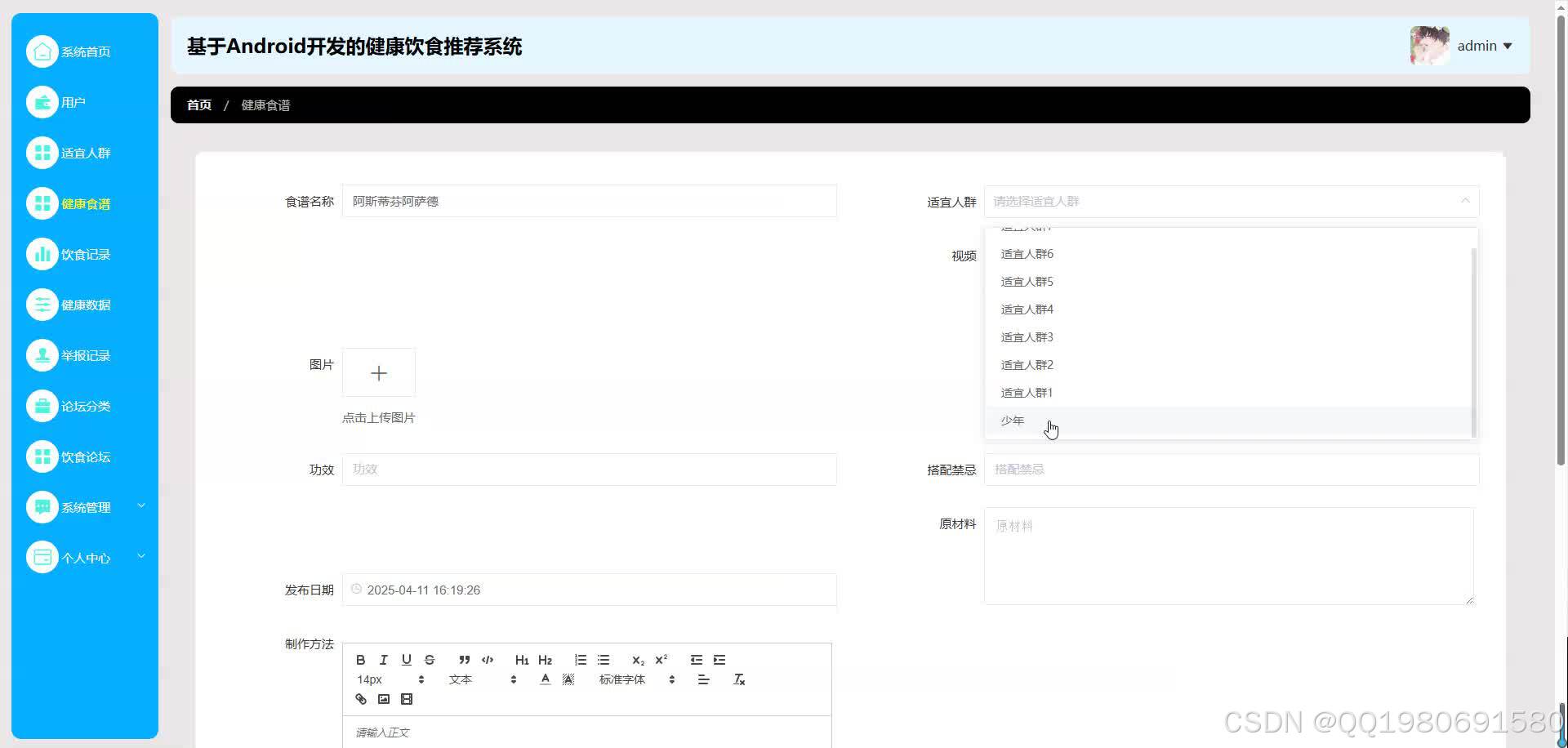
Task: Navigate to 首页 via the breadcrumb
Action: [x=198, y=105]
